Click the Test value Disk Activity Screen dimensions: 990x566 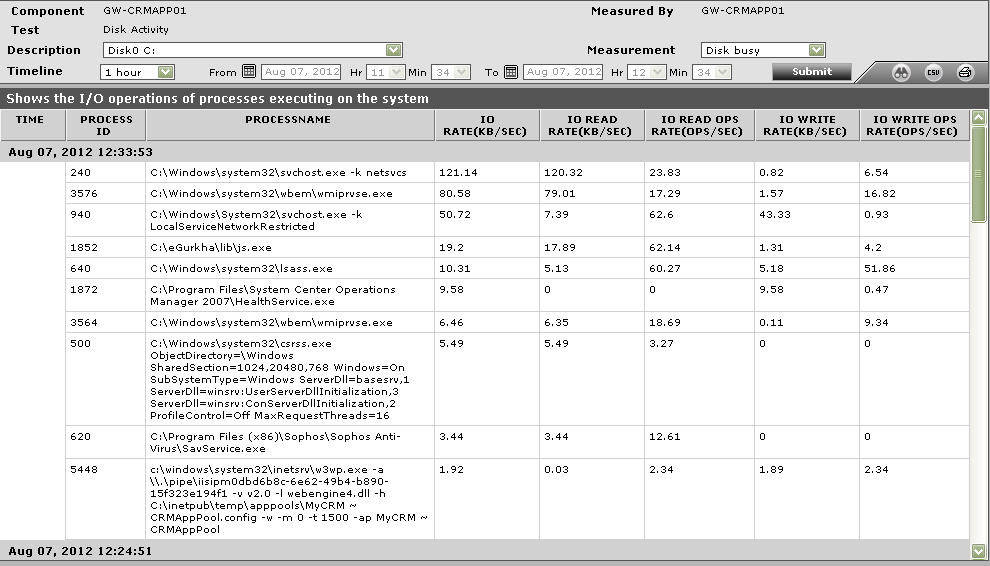136,30
